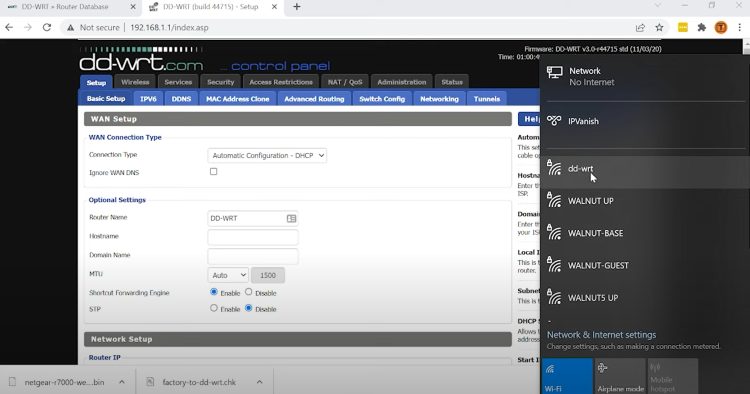Click the IPVanish VPN connection

[x=645, y=121]
